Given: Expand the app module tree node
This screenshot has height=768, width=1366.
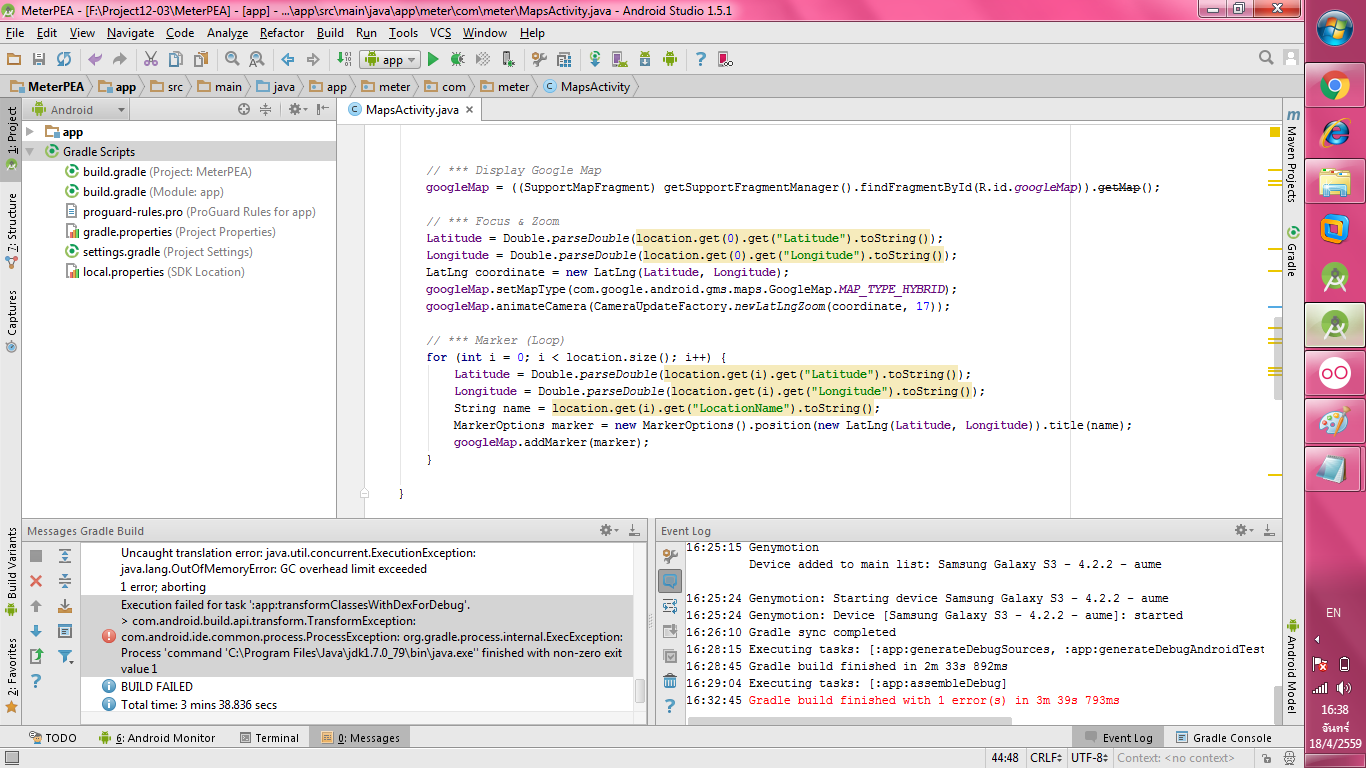Looking at the screenshot, I should 30,132.
